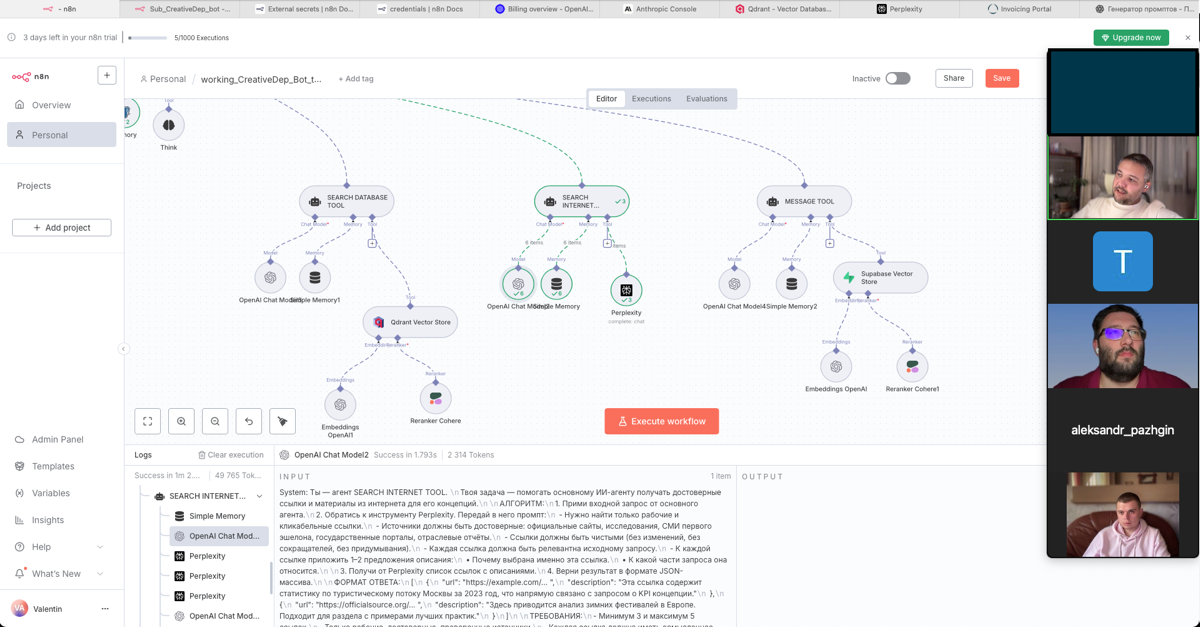Click the executions usage progress bar
Screen dimensions: 1200x627
click(148, 38)
